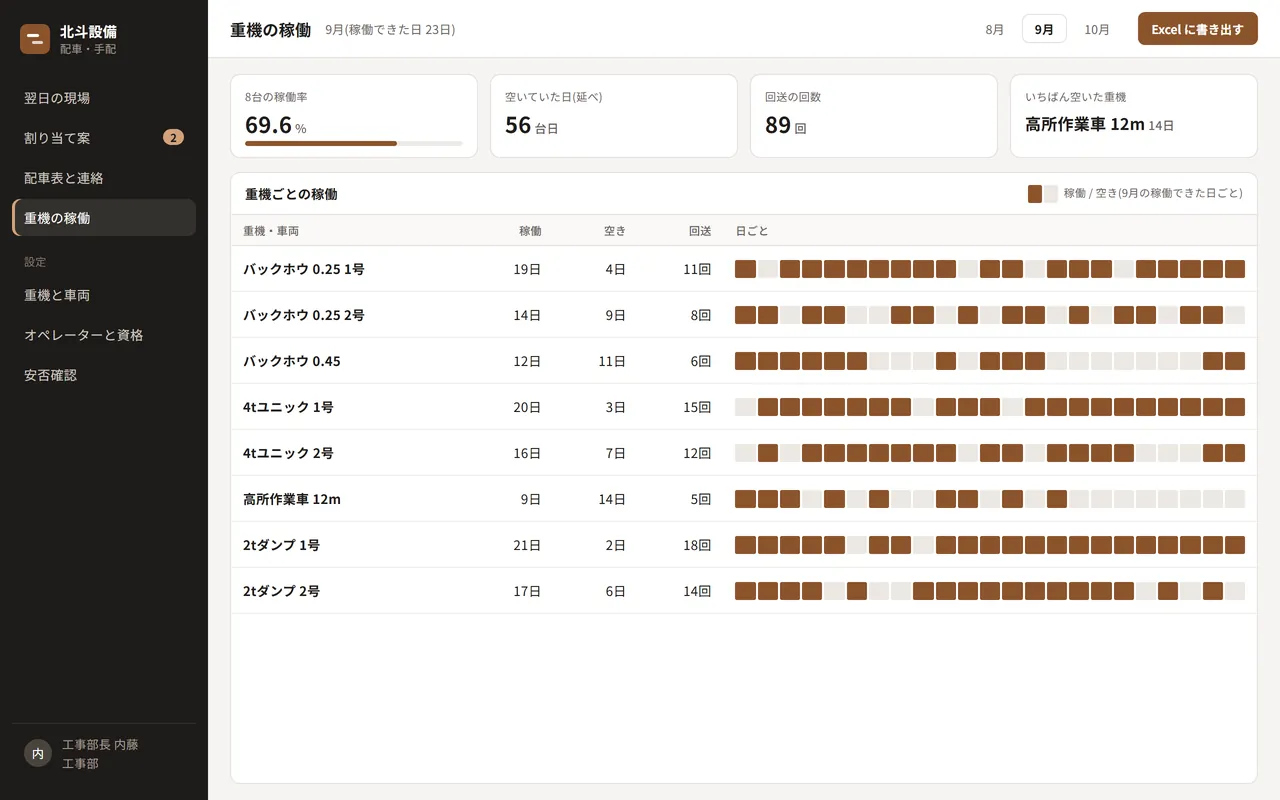
Task: Open 配車表と連絡 from the sidebar
Action: 104,178
